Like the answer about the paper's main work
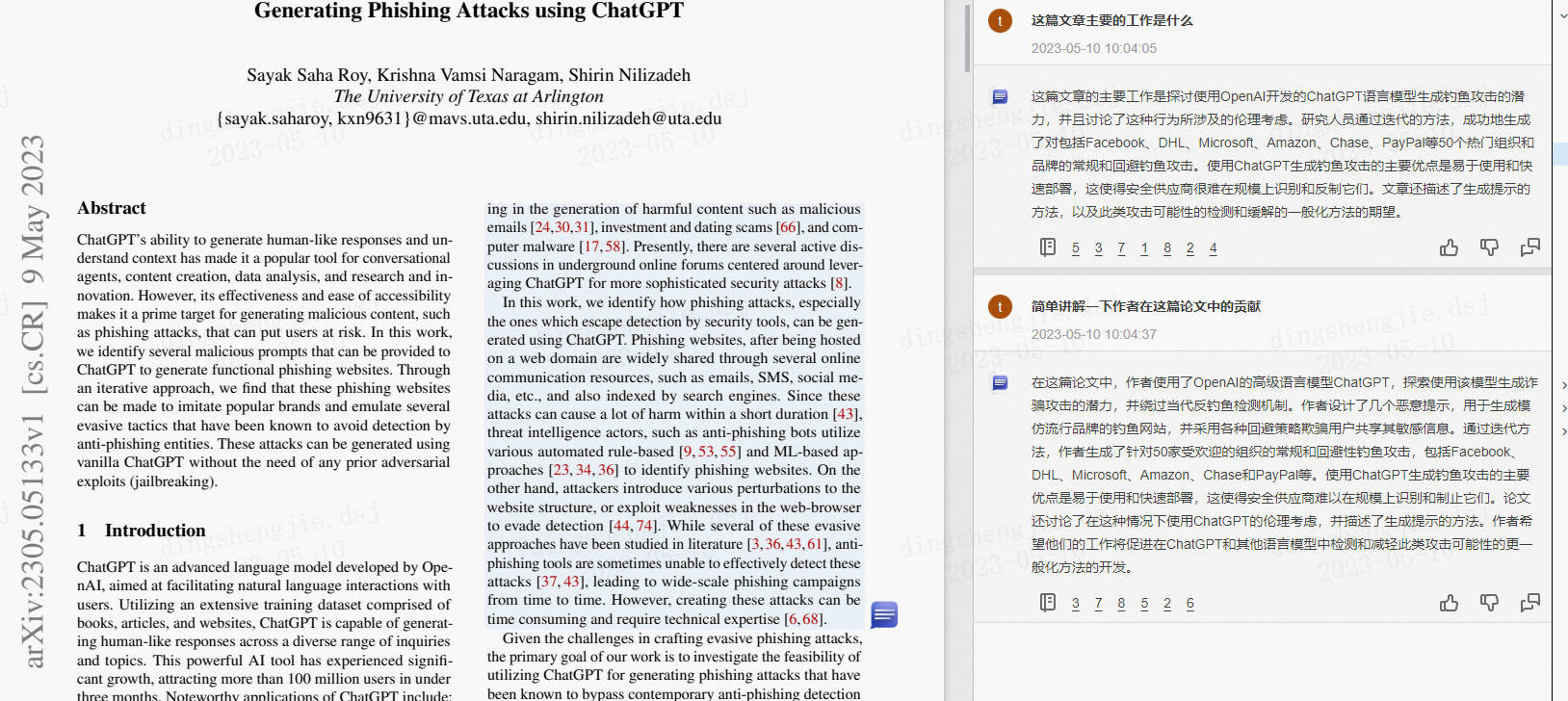Image resolution: width=1568 pixels, height=701 pixels. point(1449,248)
